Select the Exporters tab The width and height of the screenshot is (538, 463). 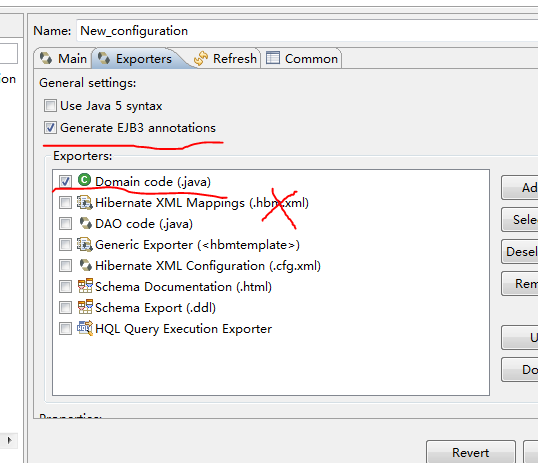pos(137,58)
